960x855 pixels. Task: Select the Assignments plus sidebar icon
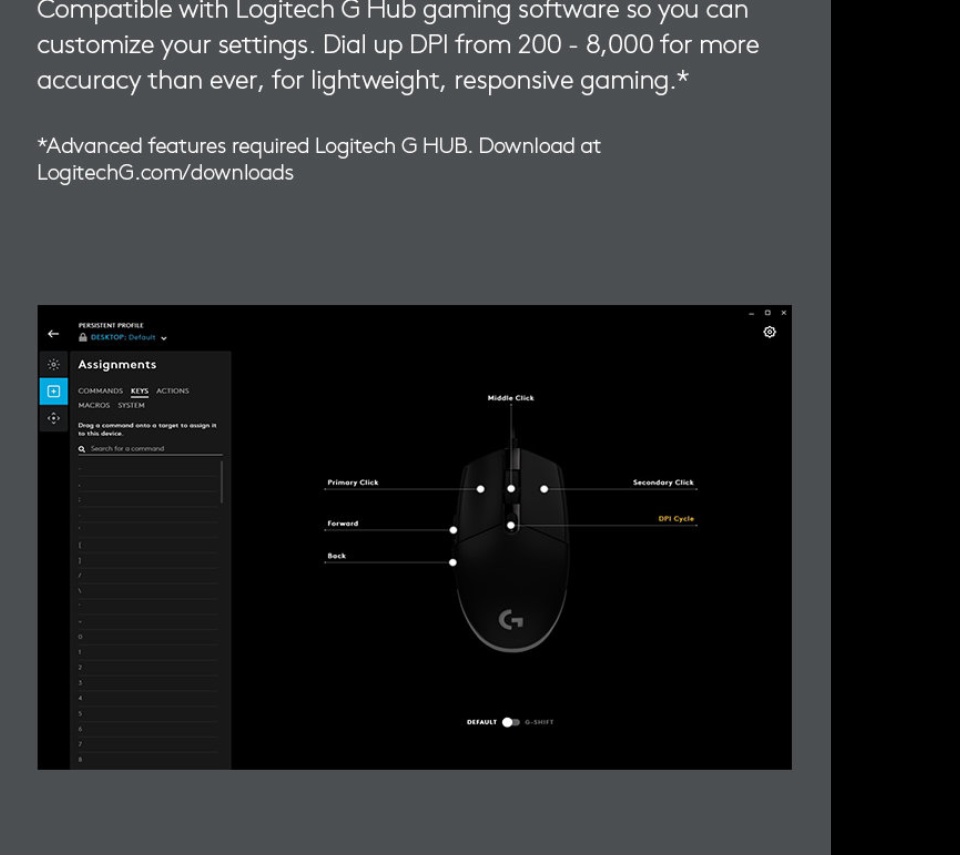(53, 391)
